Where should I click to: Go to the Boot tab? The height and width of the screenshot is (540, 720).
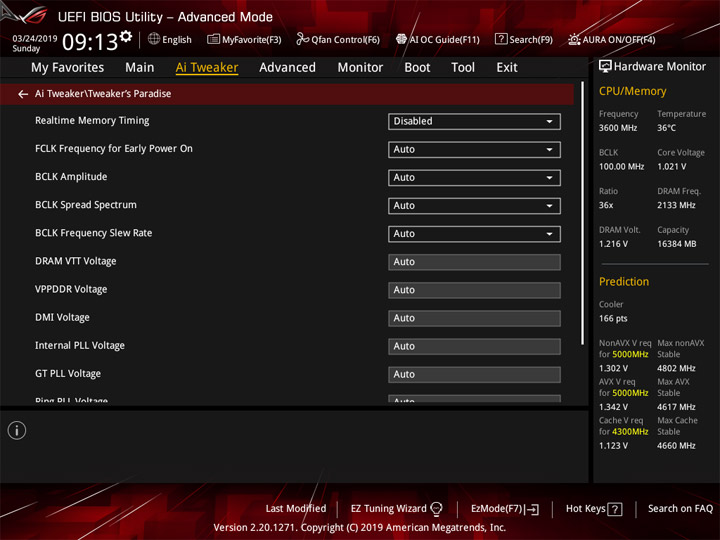[417, 68]
